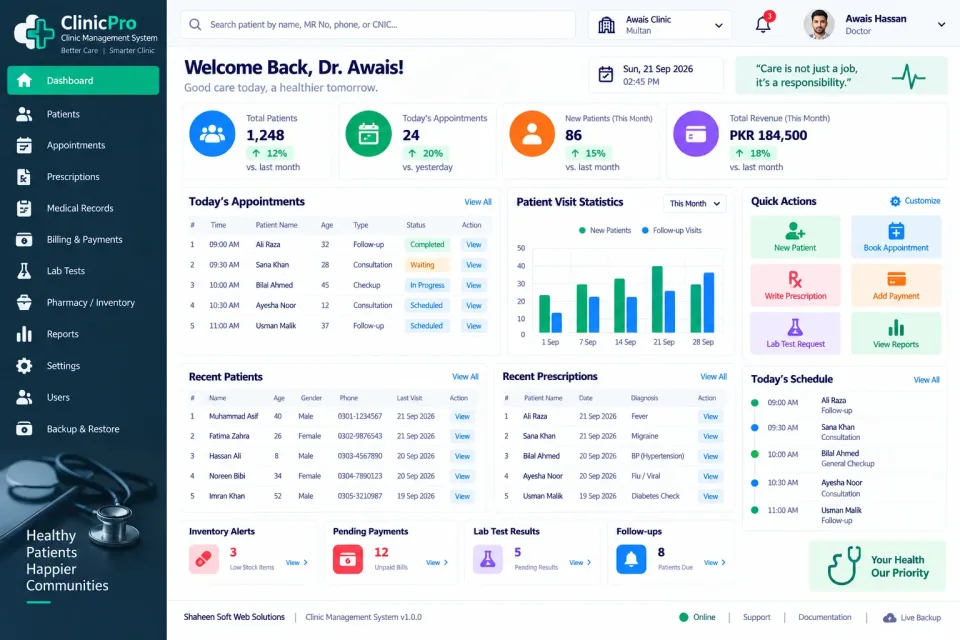The width and height of the screenshot is (960, 640).
Task: Click the New Patient quick action
Action: click(795, 237)
